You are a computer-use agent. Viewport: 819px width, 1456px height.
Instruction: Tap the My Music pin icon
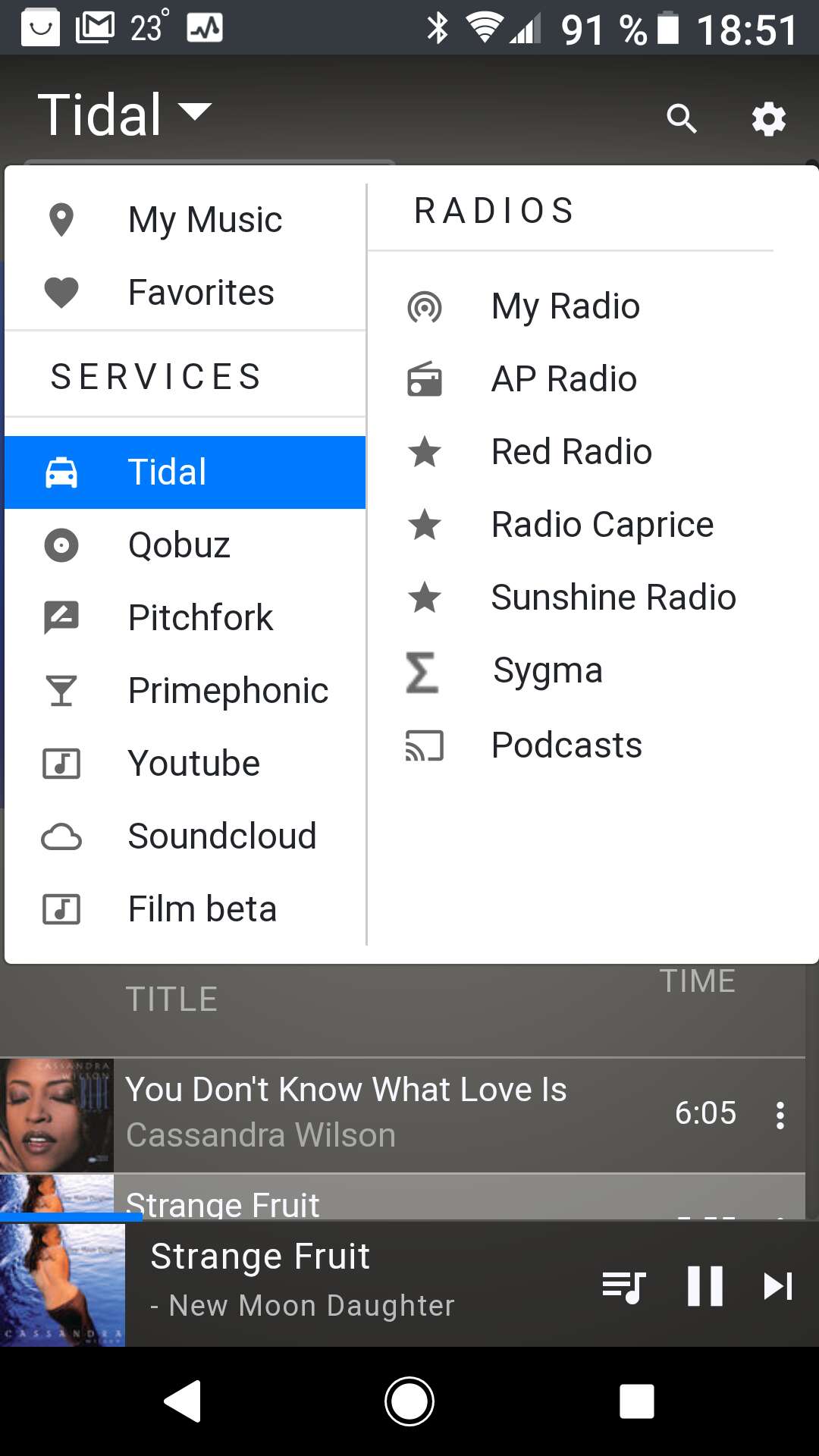pyautogui.click(x=61, y=220)
